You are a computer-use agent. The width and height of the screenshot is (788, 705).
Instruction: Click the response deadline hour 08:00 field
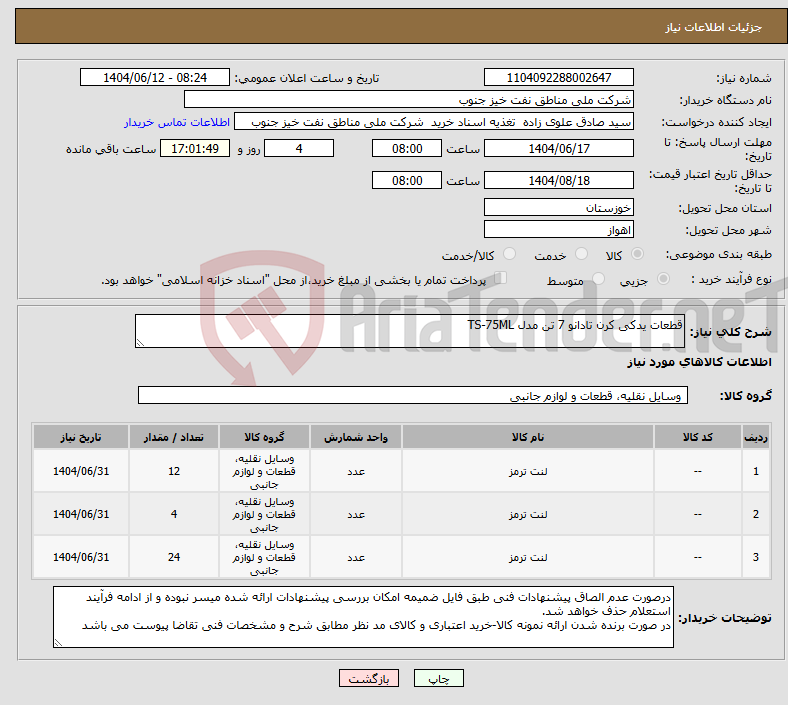pyautogui.click(x=407, y=148)
